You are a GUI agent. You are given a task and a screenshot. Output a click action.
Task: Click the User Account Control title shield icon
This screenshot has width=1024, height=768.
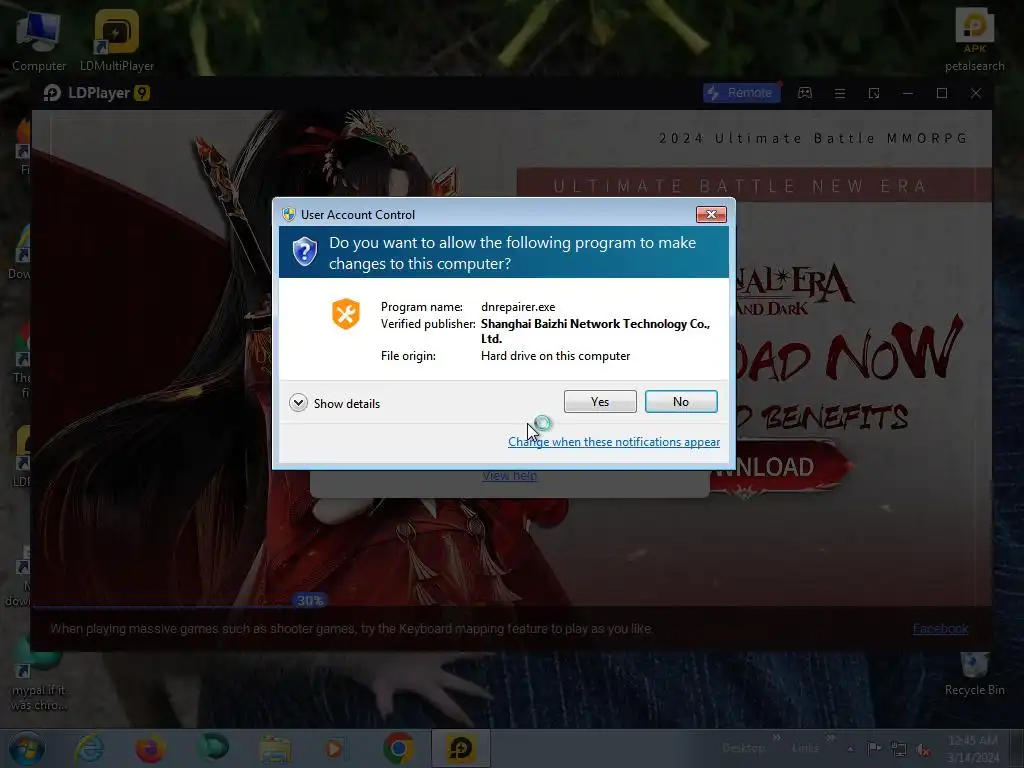tap(289, 214)
